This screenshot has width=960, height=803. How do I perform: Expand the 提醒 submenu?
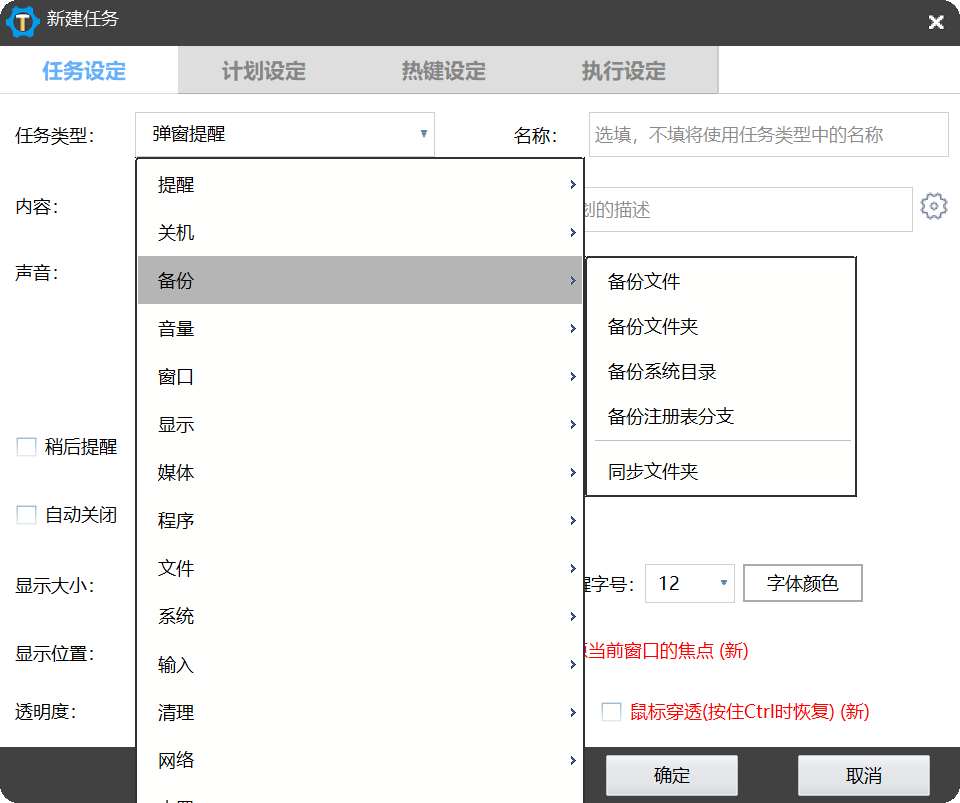point(360,185)
